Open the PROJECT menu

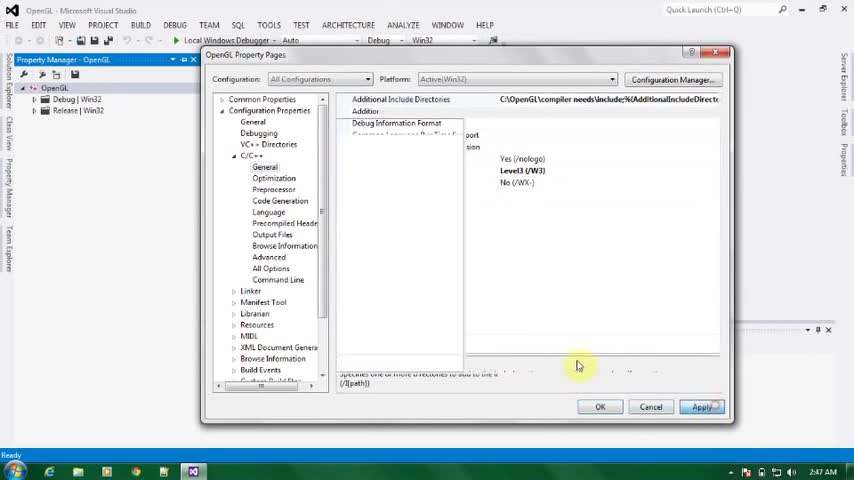point(103,25)
